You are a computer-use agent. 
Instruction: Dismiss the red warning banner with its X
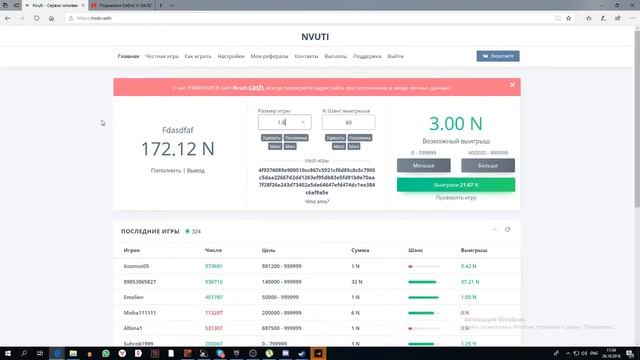[x=512, y=85]
